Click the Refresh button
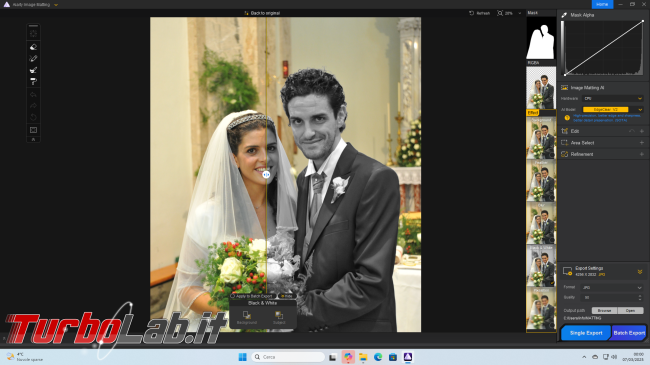The image size is (650, 365). tap(479, 13)
